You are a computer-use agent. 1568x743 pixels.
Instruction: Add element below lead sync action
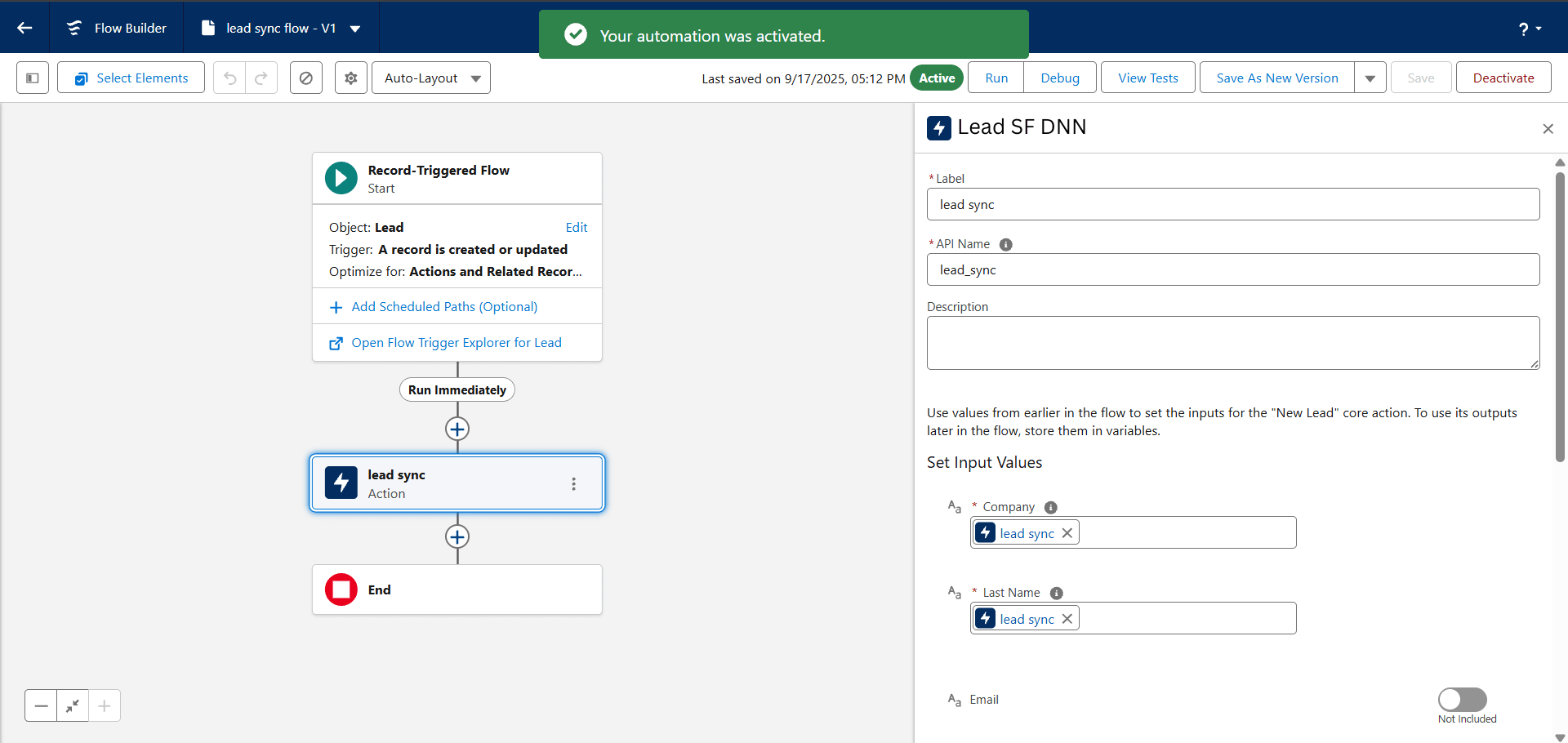click(457, 536)
